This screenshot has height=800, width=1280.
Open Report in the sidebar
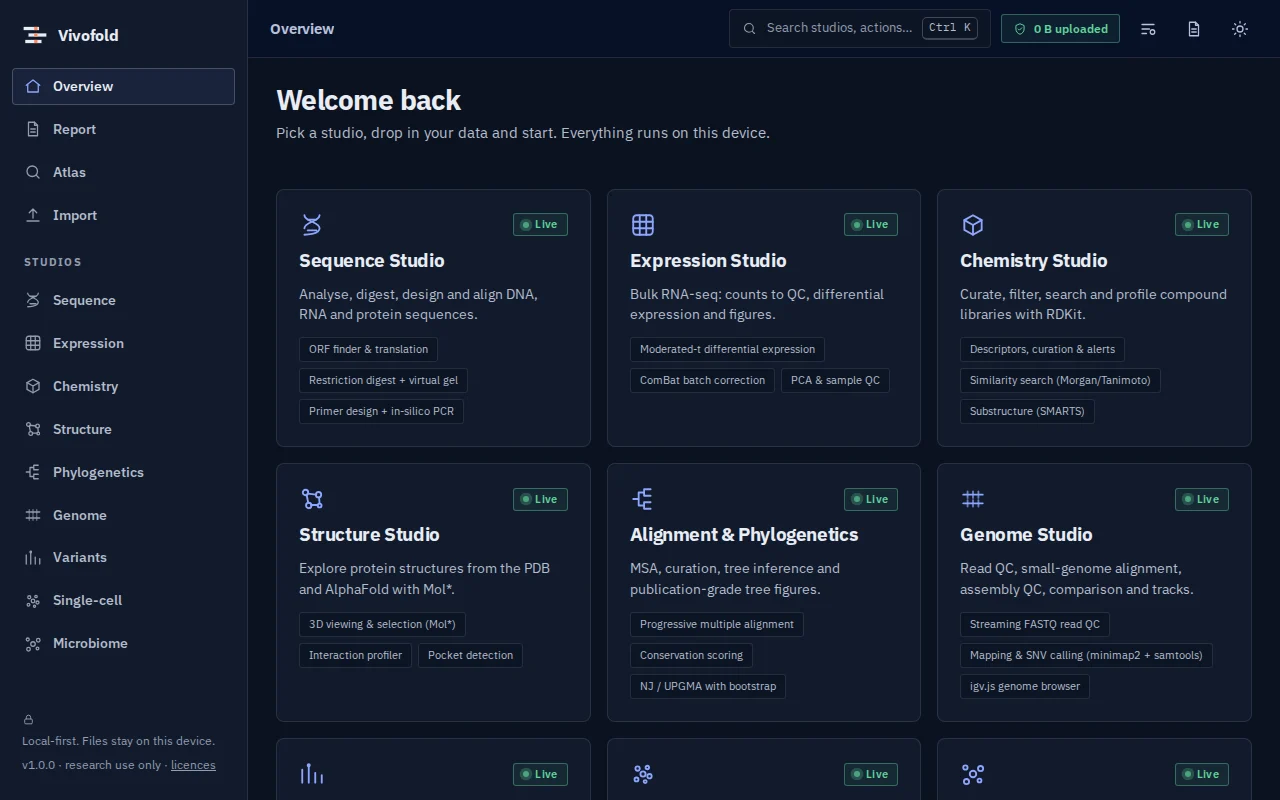point(123,129)
